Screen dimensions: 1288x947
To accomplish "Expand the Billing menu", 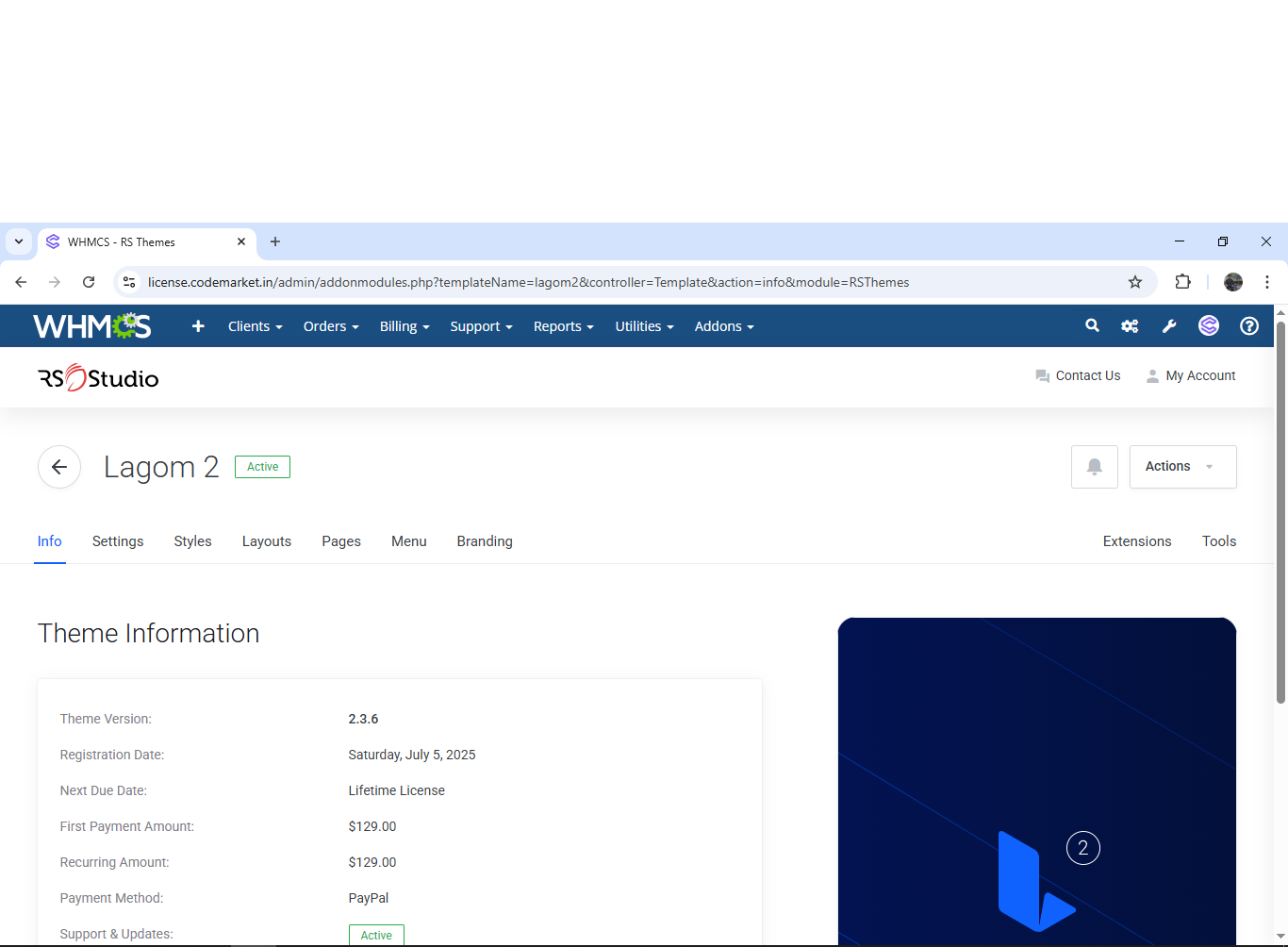I will click(x=405, y=326).
